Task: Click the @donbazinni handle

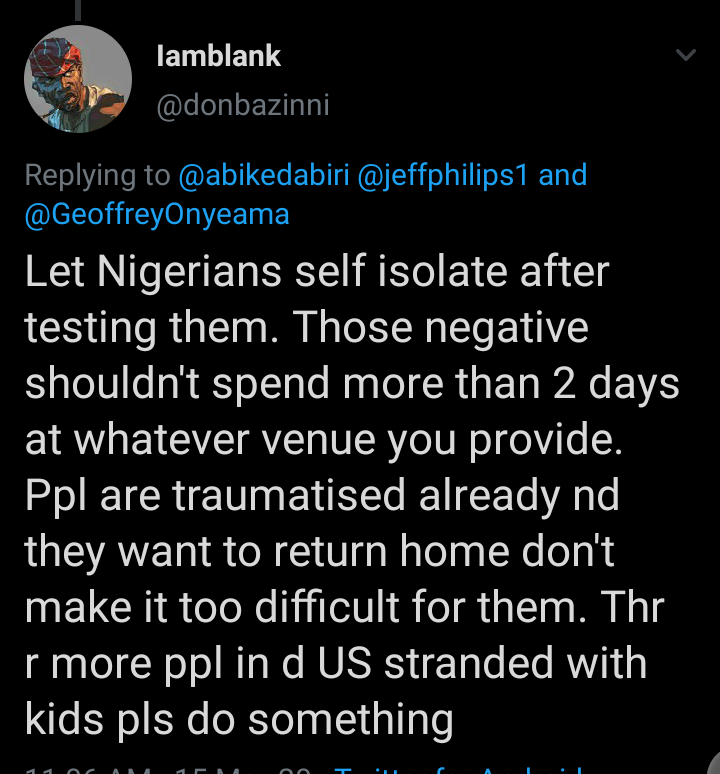Action: coord(243,105)
